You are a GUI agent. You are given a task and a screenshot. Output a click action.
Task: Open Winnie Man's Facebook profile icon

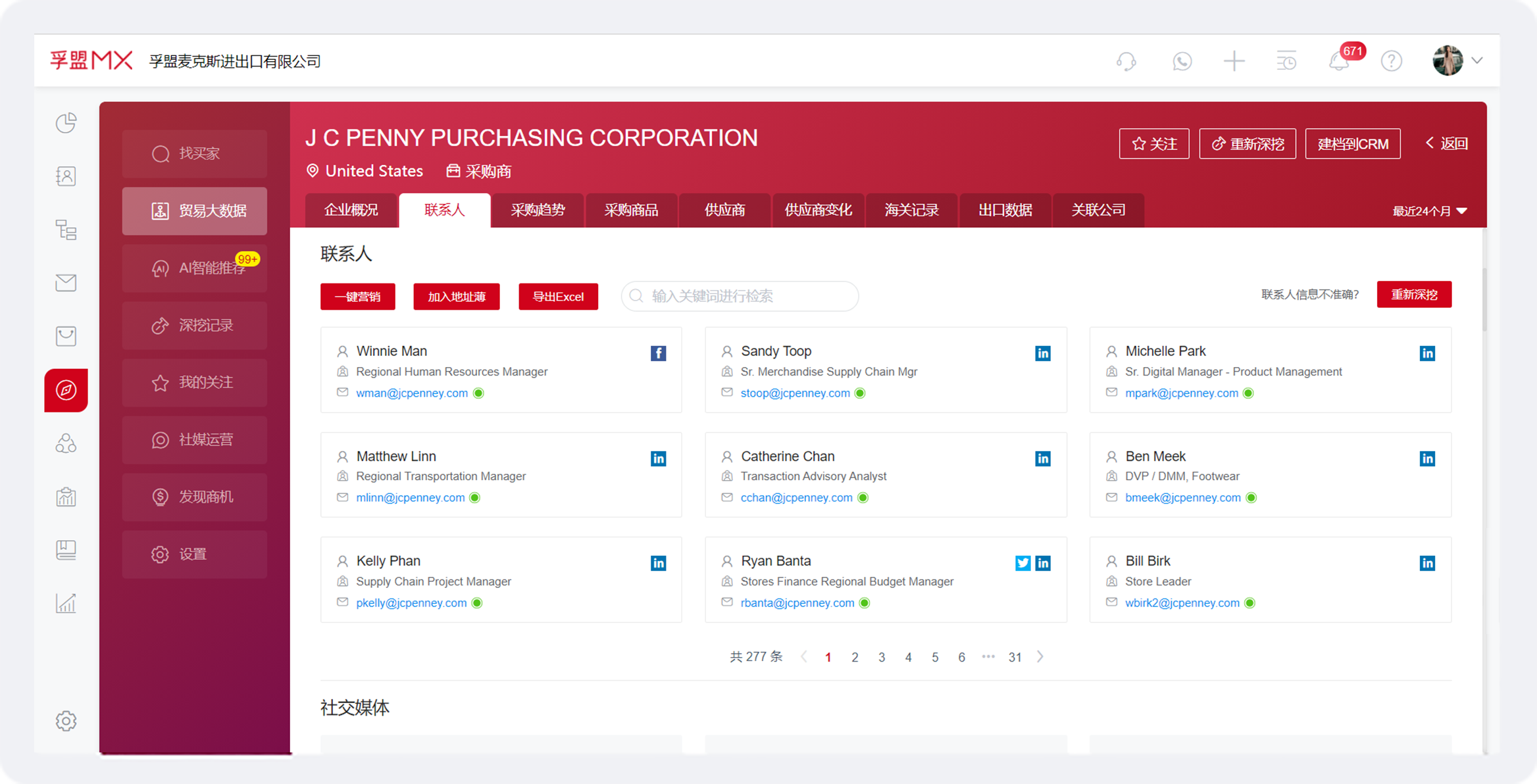tap(658, 353)
